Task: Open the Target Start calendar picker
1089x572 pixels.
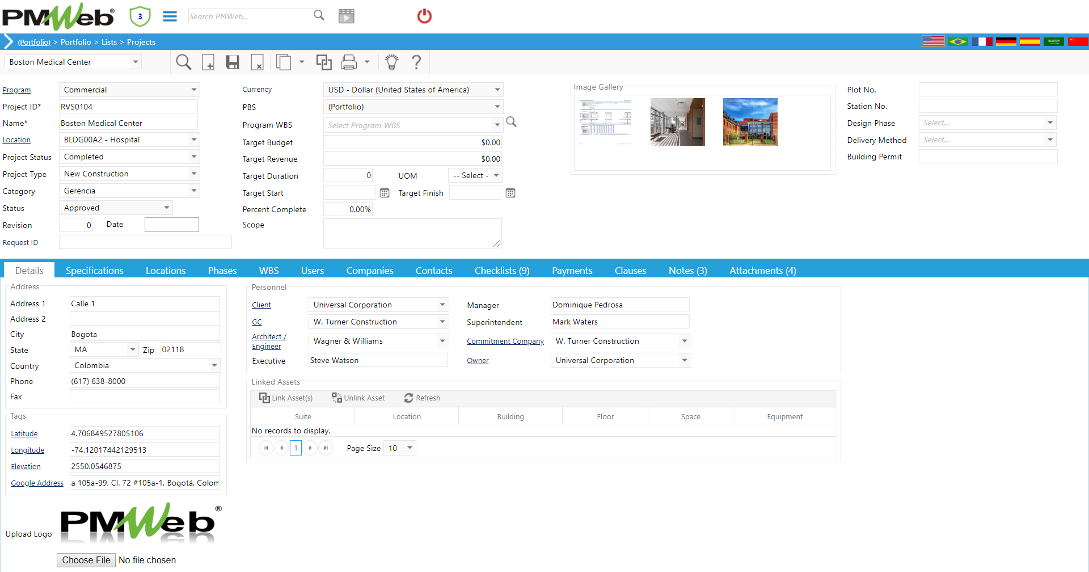Action: [384, 193]
